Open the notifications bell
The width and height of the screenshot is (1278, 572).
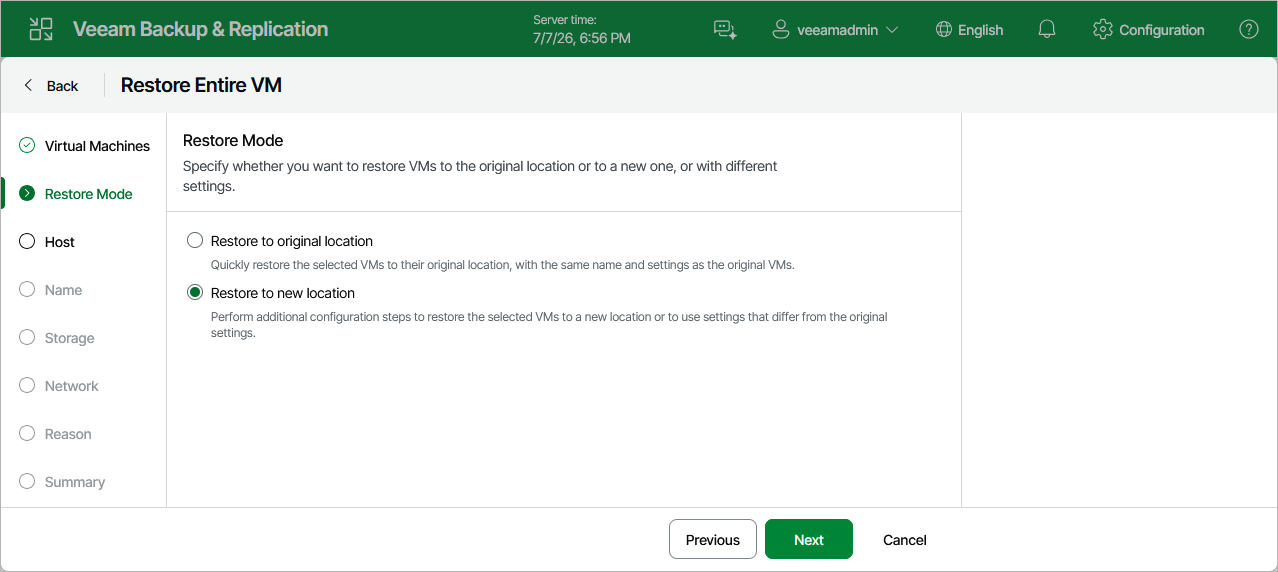tap(1047, 29)
